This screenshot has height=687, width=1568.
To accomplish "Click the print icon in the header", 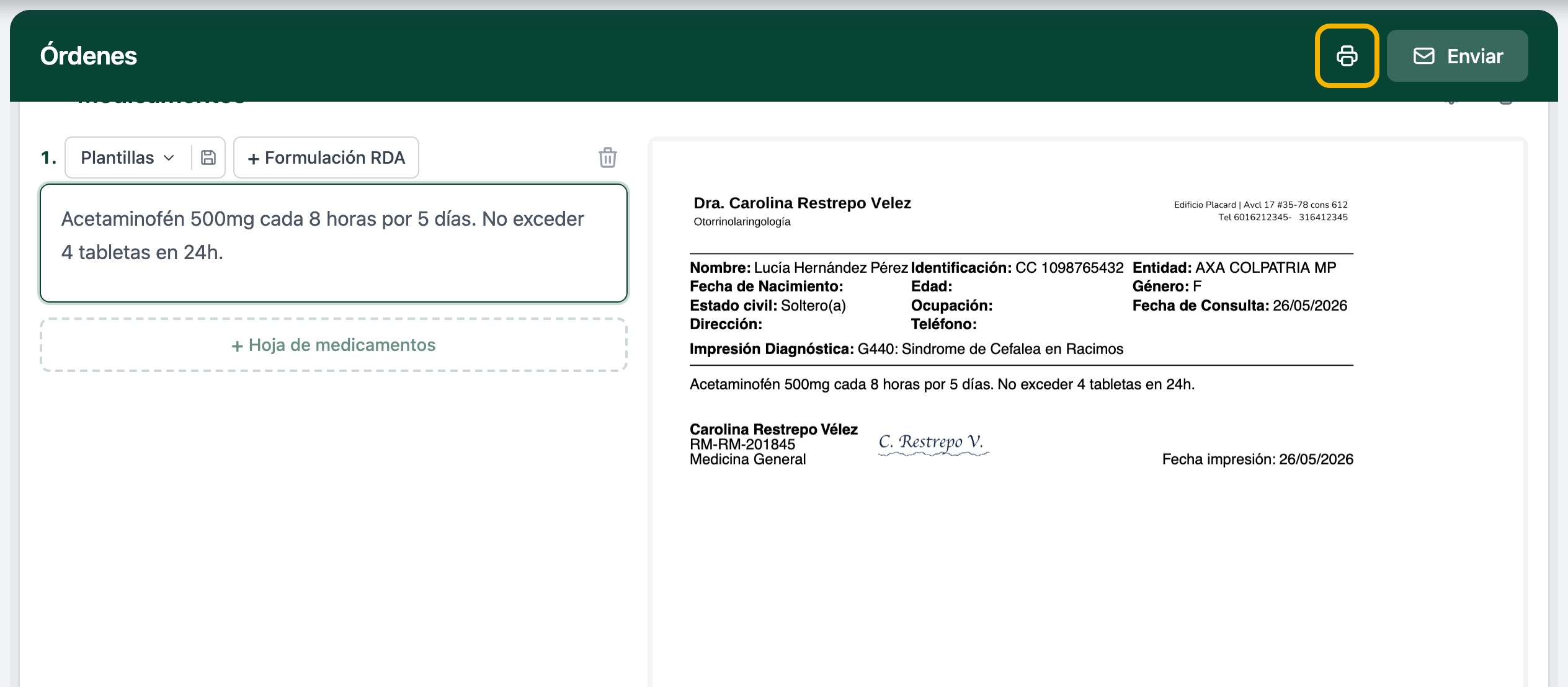I will coord(1347,56).
